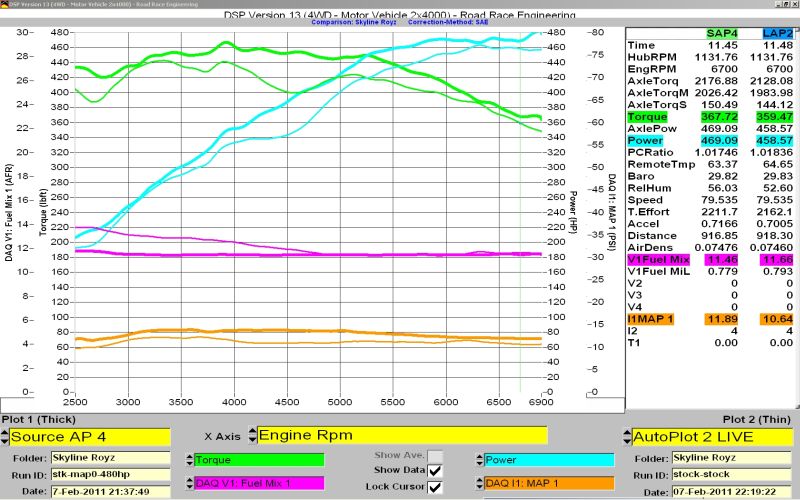Image resolution: width=800 pixels, height=500 pixels.
Task: Click the 5000 tick on the RPM axis
Action: coord(340,402)
